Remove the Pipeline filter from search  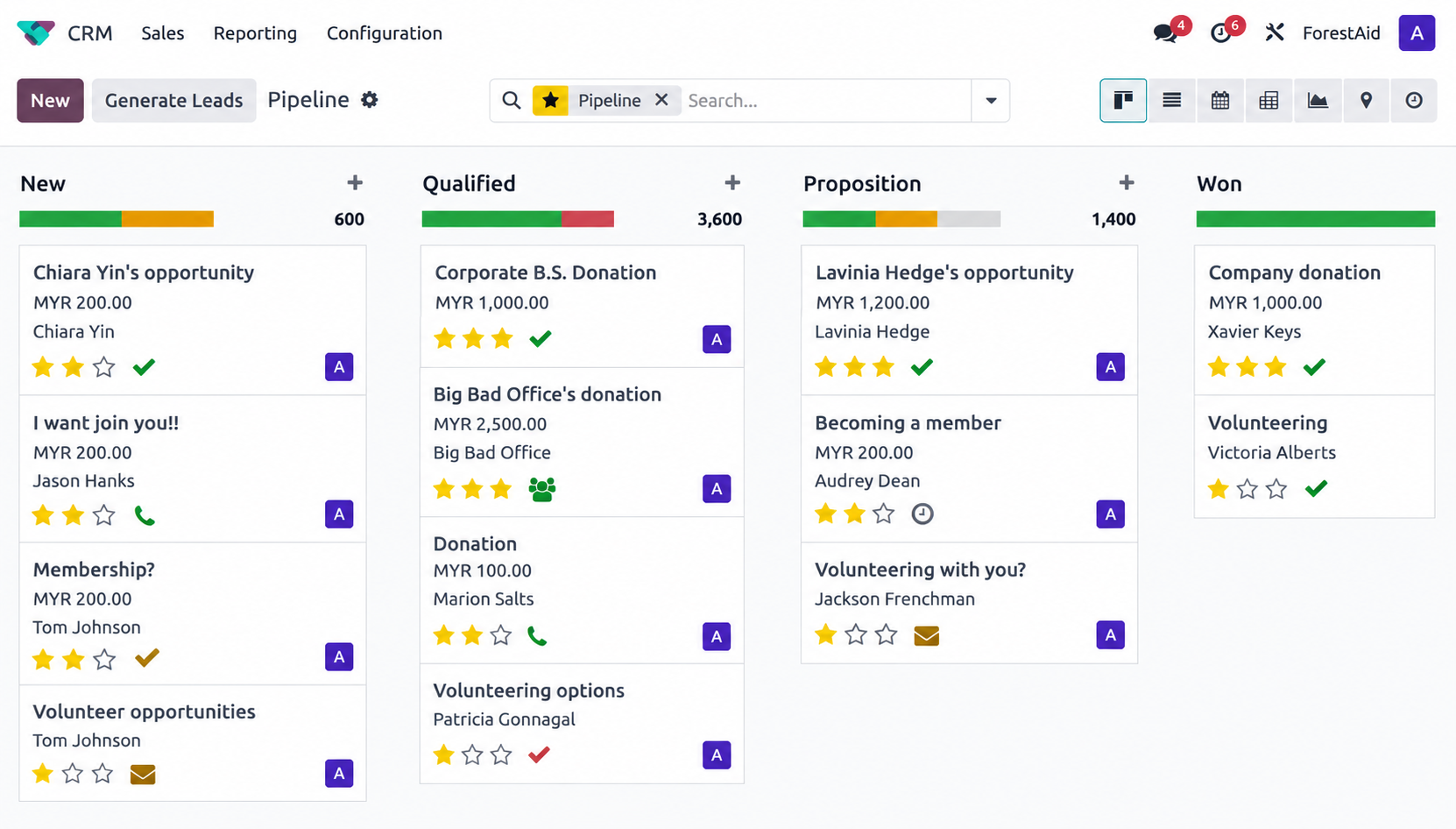[x=661, y=100]
